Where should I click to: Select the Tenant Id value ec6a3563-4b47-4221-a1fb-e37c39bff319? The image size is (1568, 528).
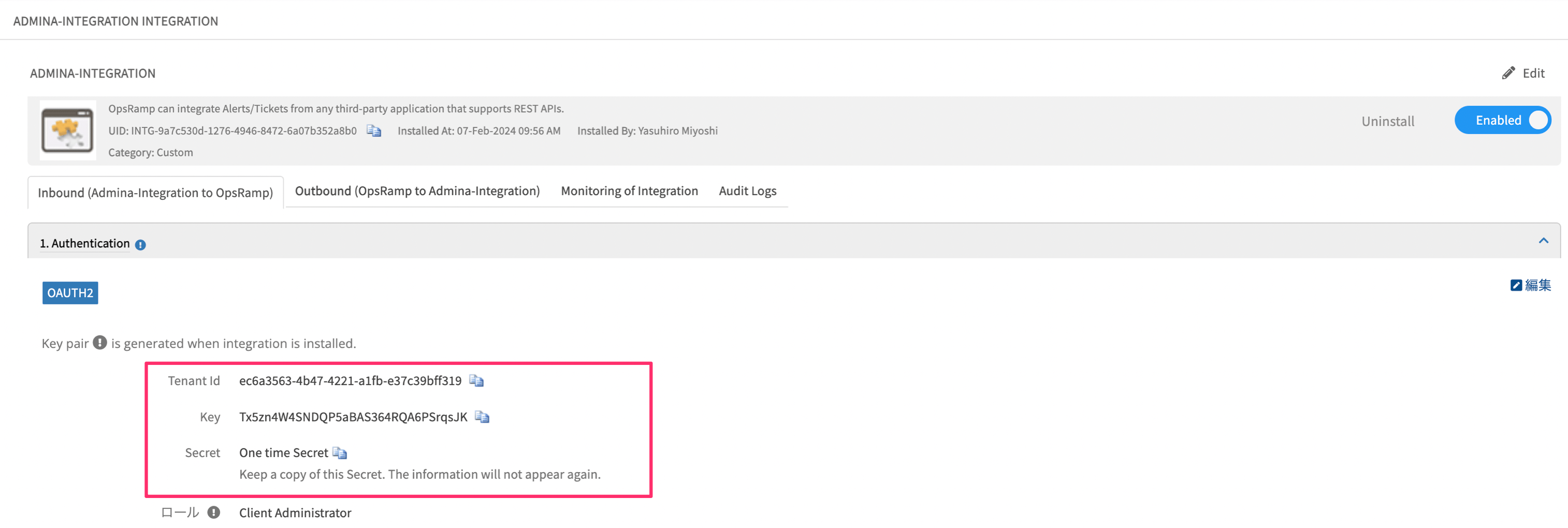pos(350,381)
